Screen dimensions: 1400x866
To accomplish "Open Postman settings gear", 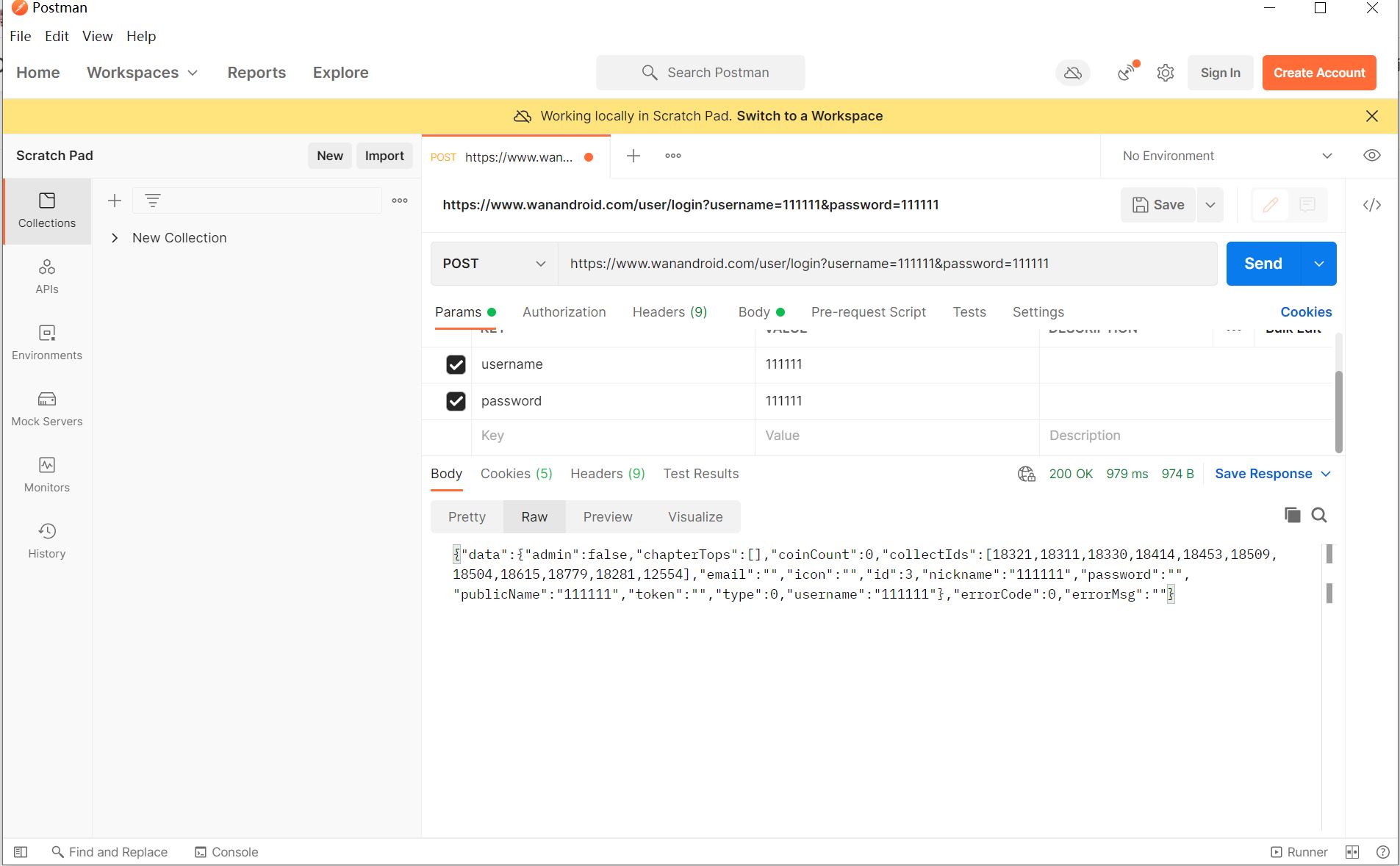I will pos(1165,73).
